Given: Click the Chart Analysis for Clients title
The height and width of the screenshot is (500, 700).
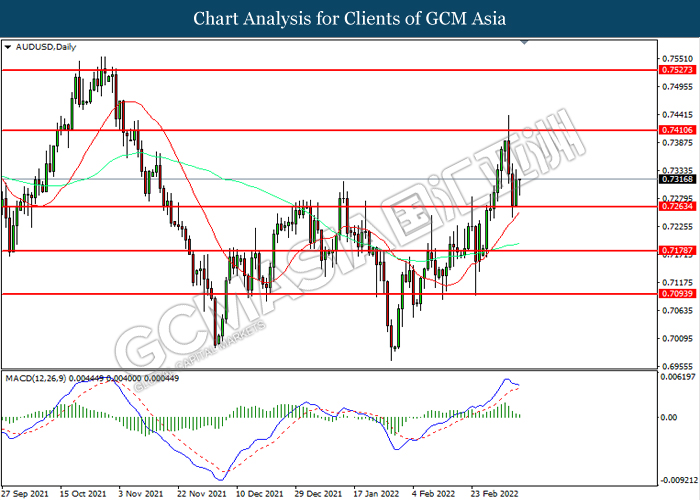Looking at the screenshot, I should click(350, 19).
